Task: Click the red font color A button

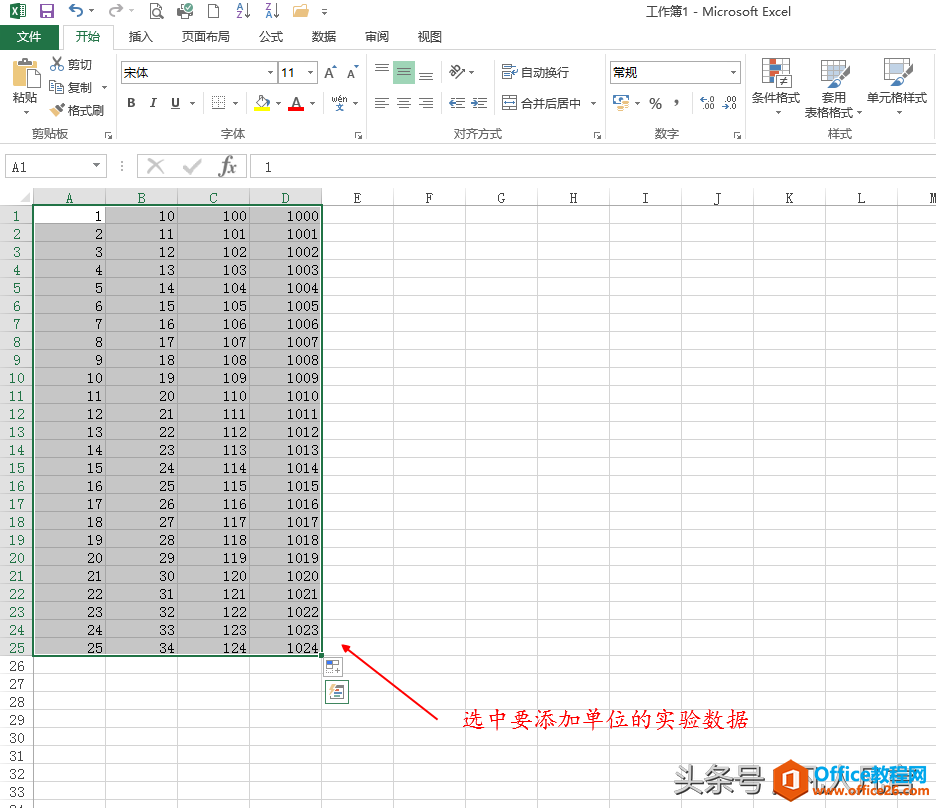Action: pyautogui.click(x=296, y=103)
